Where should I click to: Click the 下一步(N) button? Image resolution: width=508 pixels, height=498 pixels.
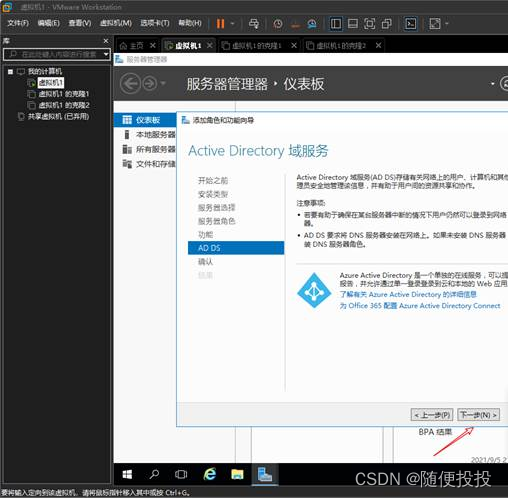479,415
